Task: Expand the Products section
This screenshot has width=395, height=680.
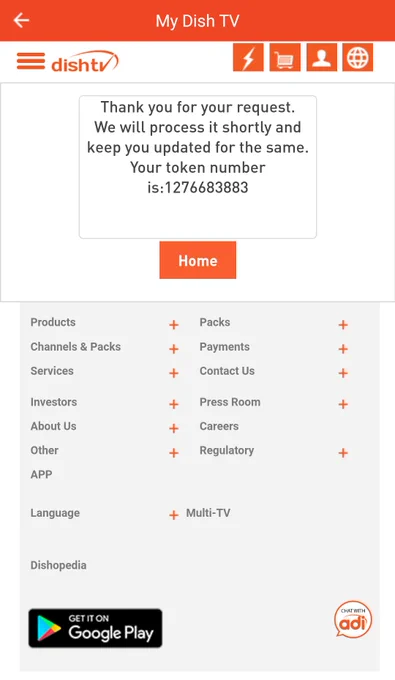Action: click(x=173, y=324)
